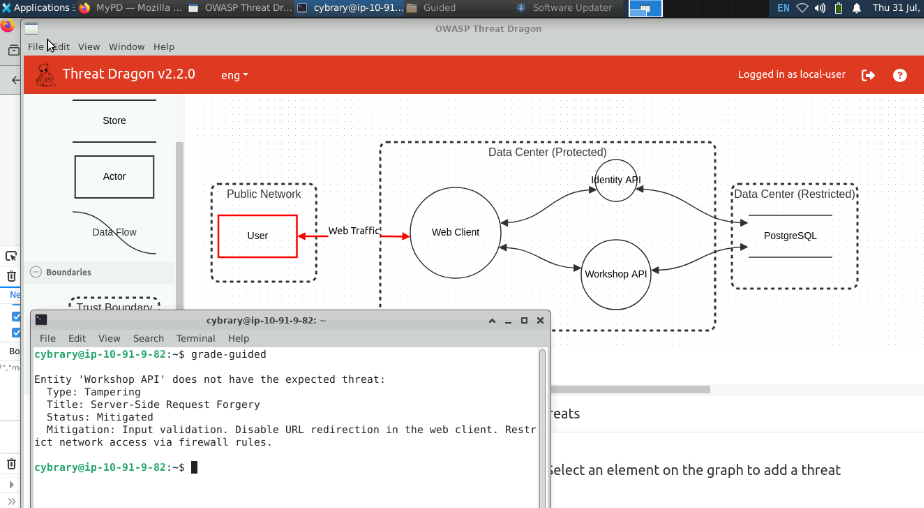Click the volume icon in system tray

[821, 8]
